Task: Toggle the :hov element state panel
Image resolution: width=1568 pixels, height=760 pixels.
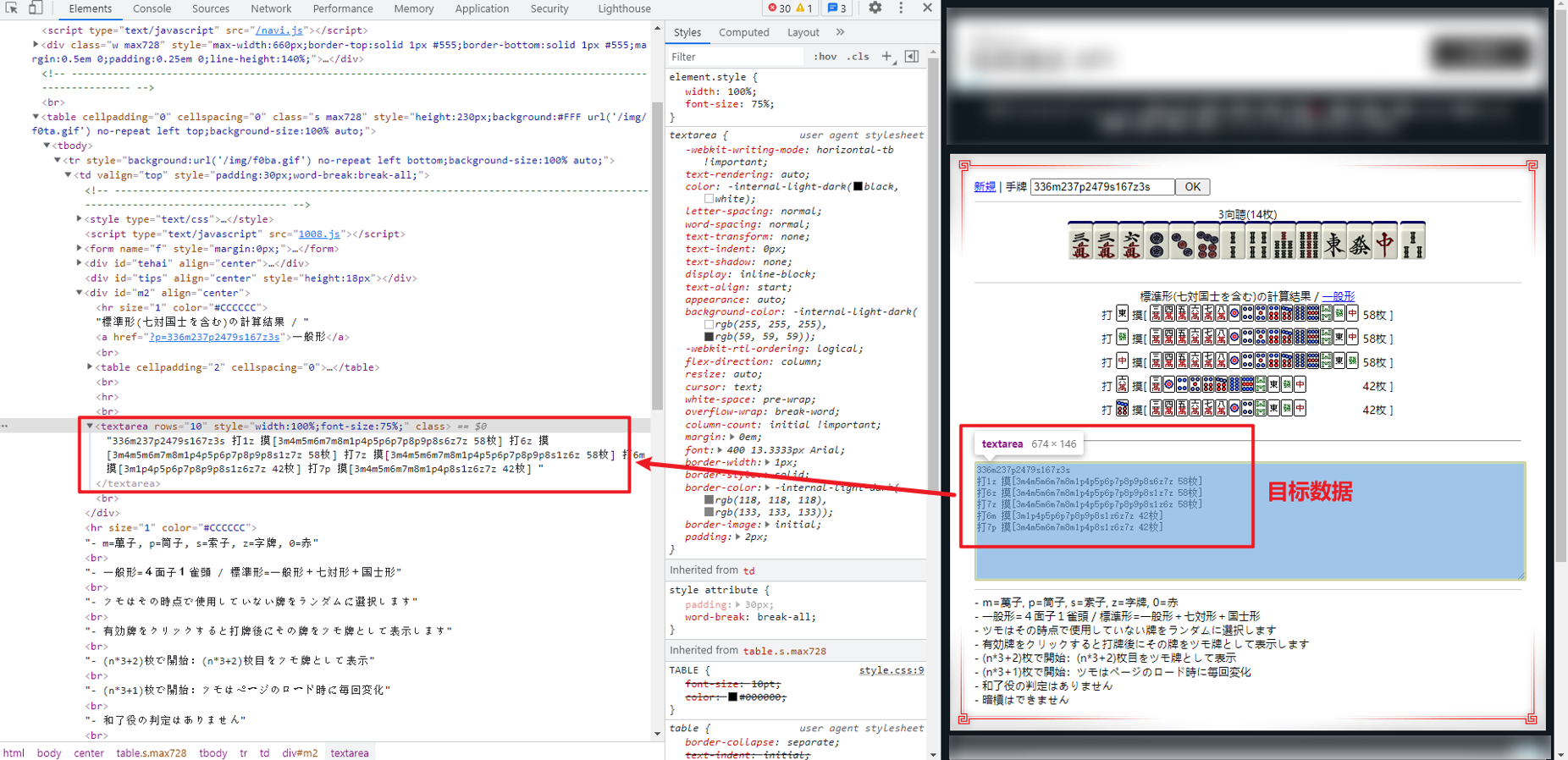Action: (x=825, y=57)
